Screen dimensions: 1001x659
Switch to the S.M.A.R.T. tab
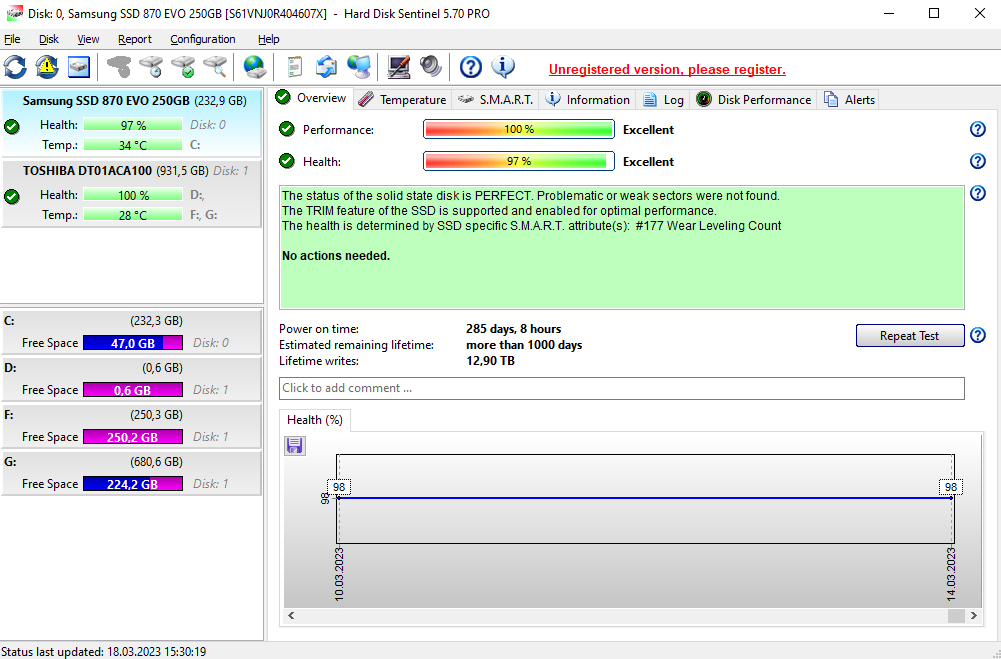click(495, 100)
